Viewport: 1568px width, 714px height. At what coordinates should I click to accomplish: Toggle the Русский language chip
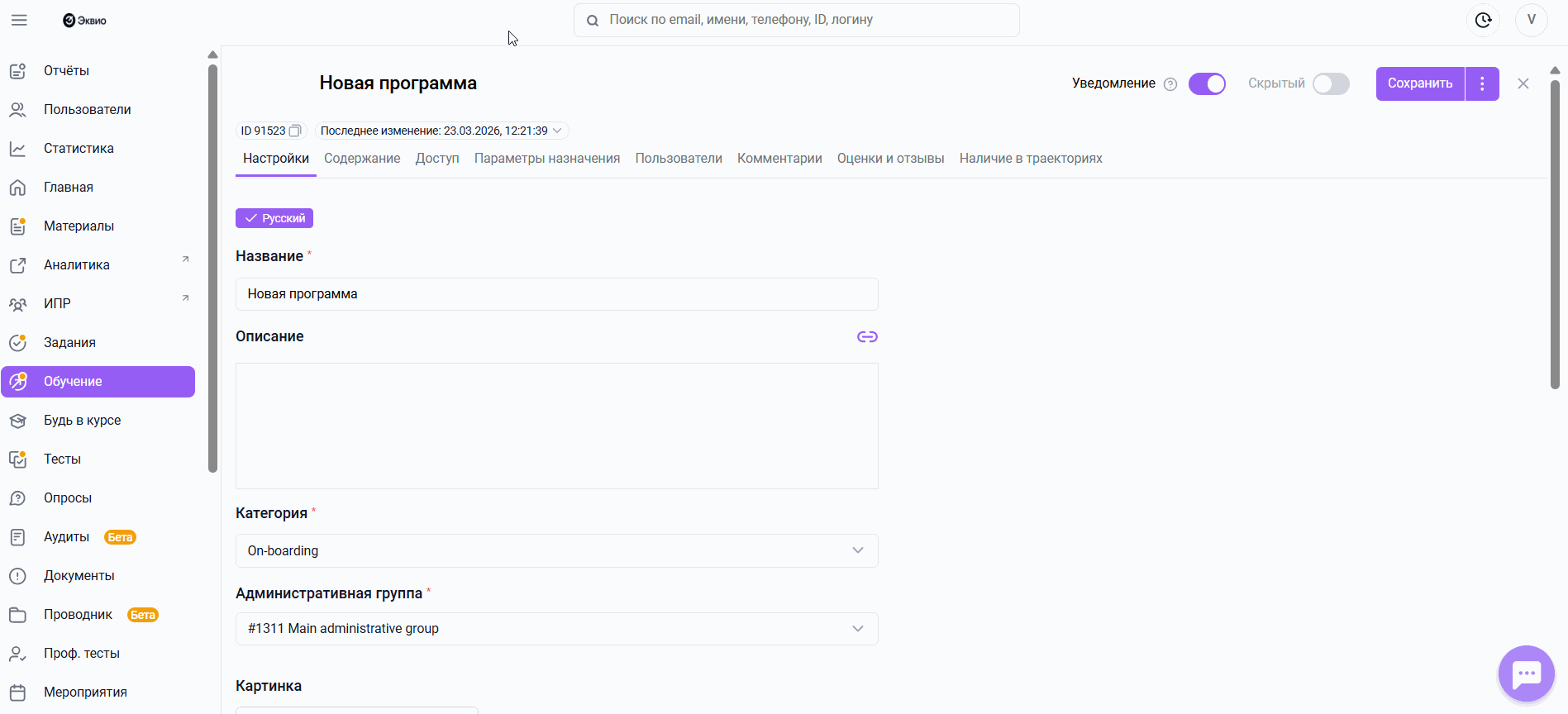click(274, 218)
